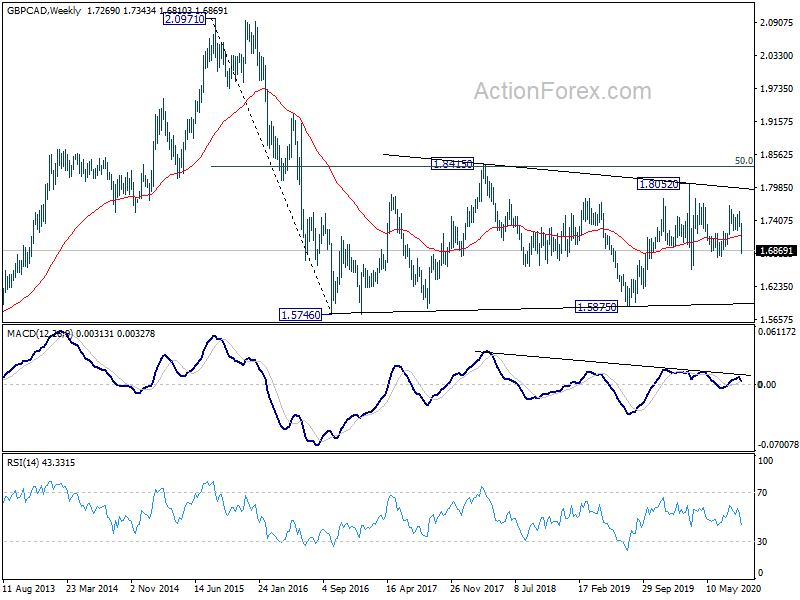Click the 23 Mar 2014 date label

(x=92, y=589)
